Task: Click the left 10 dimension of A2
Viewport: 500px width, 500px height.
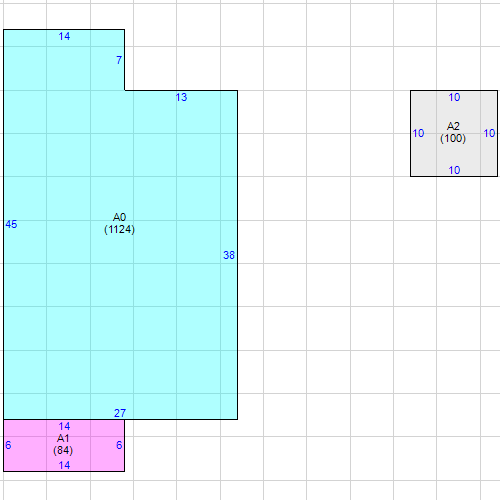Action: [418, 133]
